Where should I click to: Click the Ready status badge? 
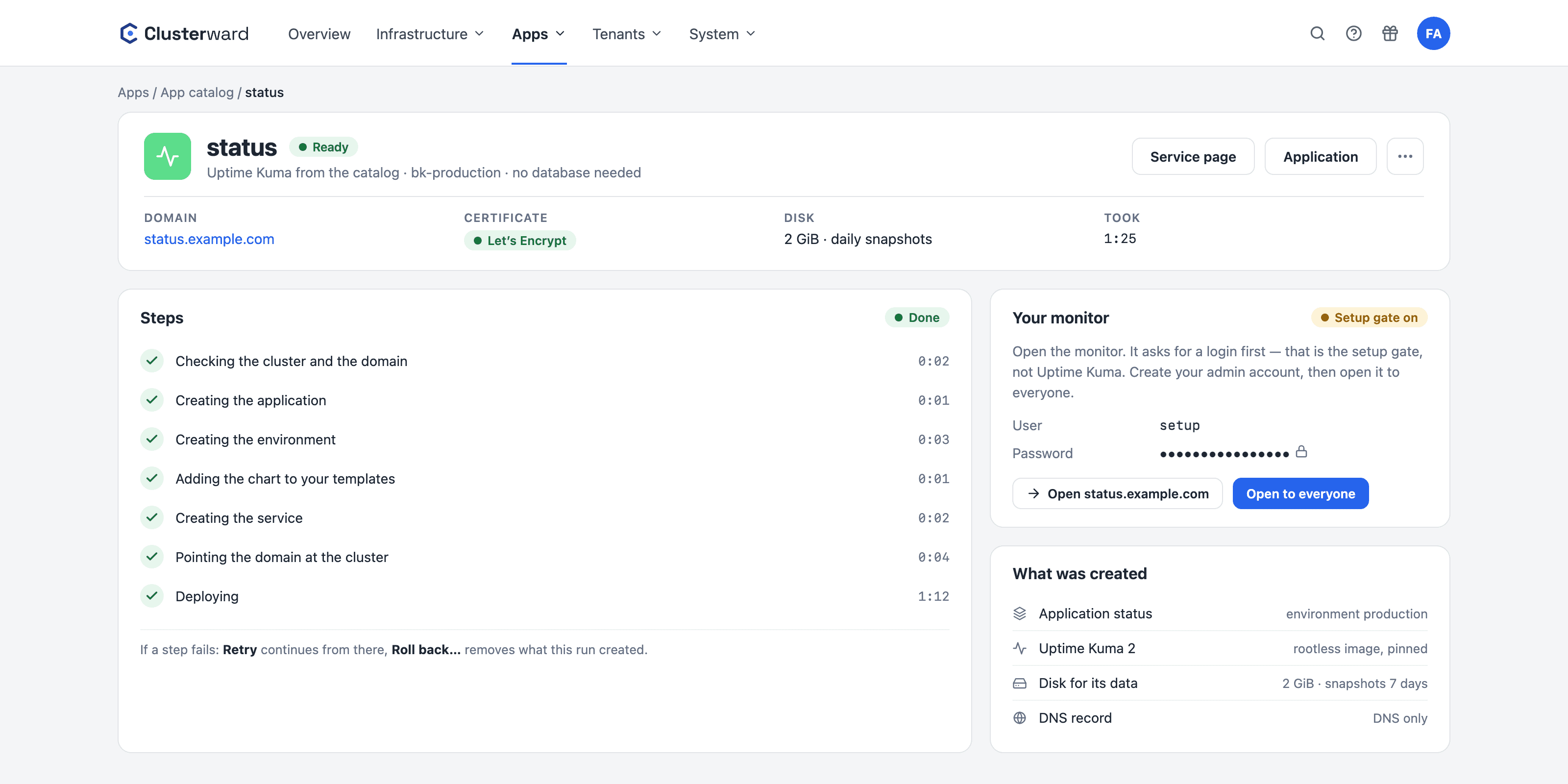point(323,147)
